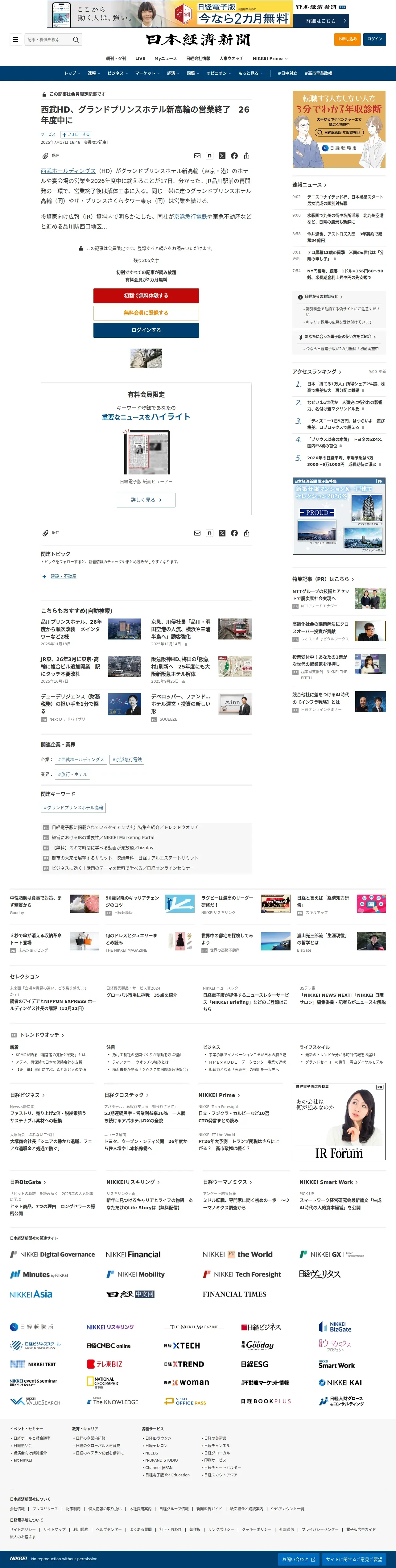Open the #日中対立 hashtag topic
The height and width of the screenshot is (1568, 396).
click(x=287, y=73)
